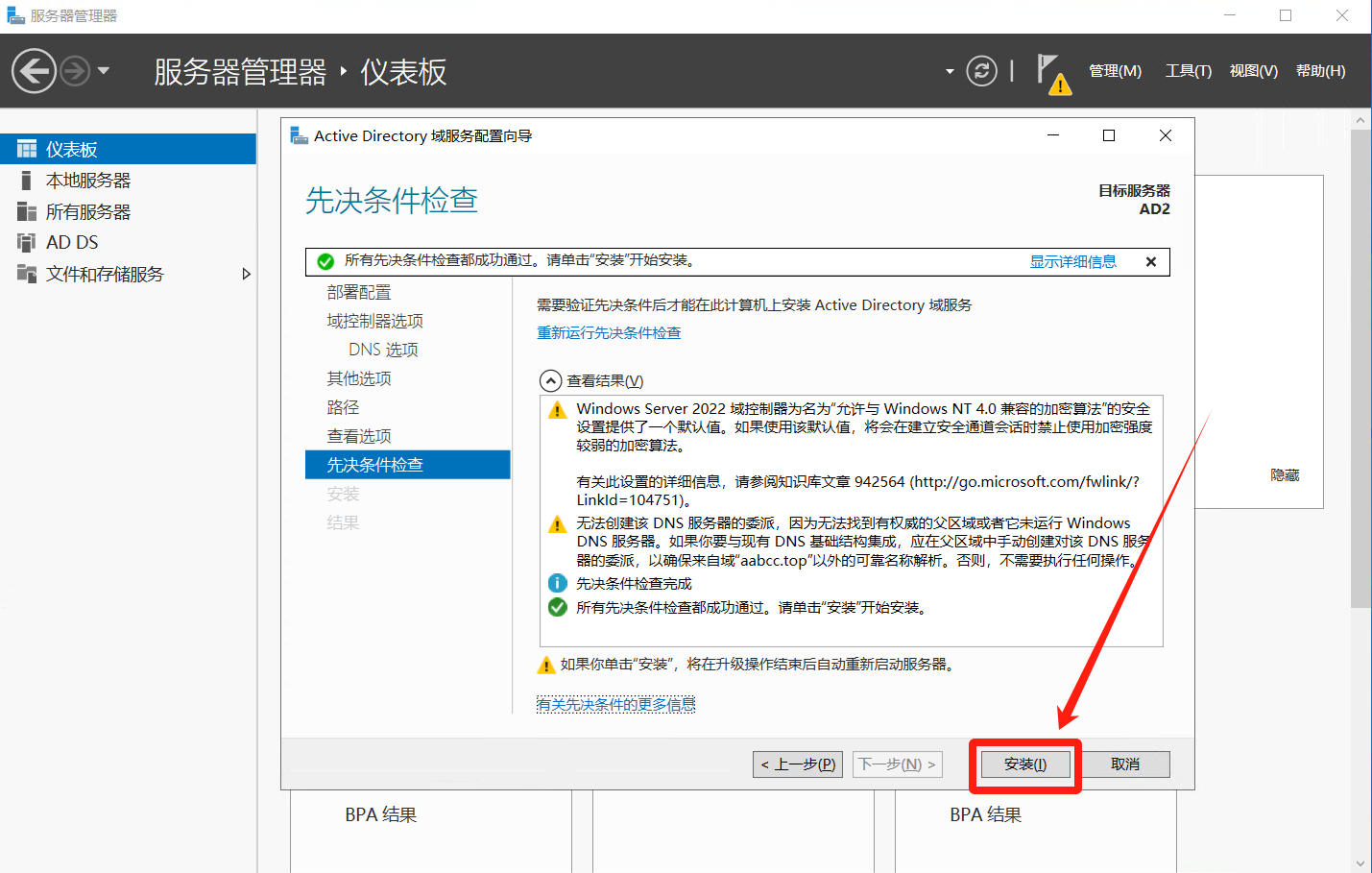The height and width of the screenshot is (873, 1372).
Task: Click 重新运行先决条件检查 link
Action: coord(609,333)
